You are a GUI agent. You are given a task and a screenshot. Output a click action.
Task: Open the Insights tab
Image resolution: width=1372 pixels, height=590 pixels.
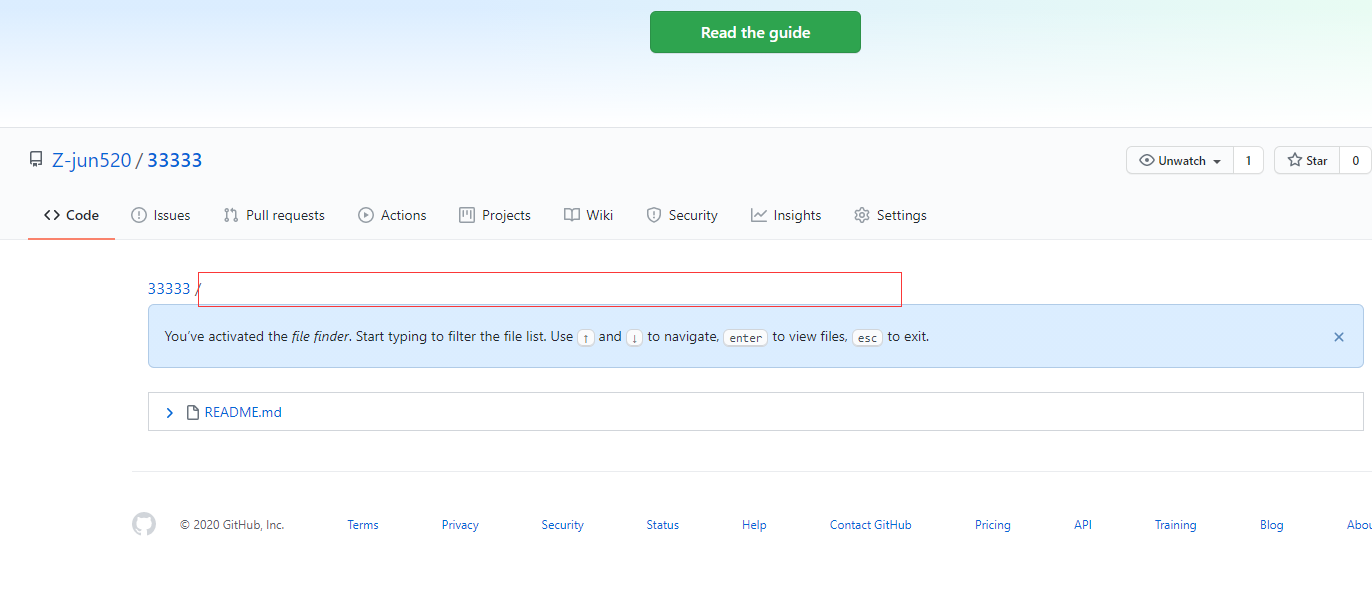click(786, 215)
